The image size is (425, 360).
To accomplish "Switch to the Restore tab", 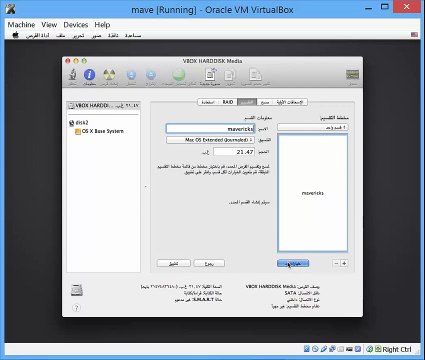I will coord(208,102).
